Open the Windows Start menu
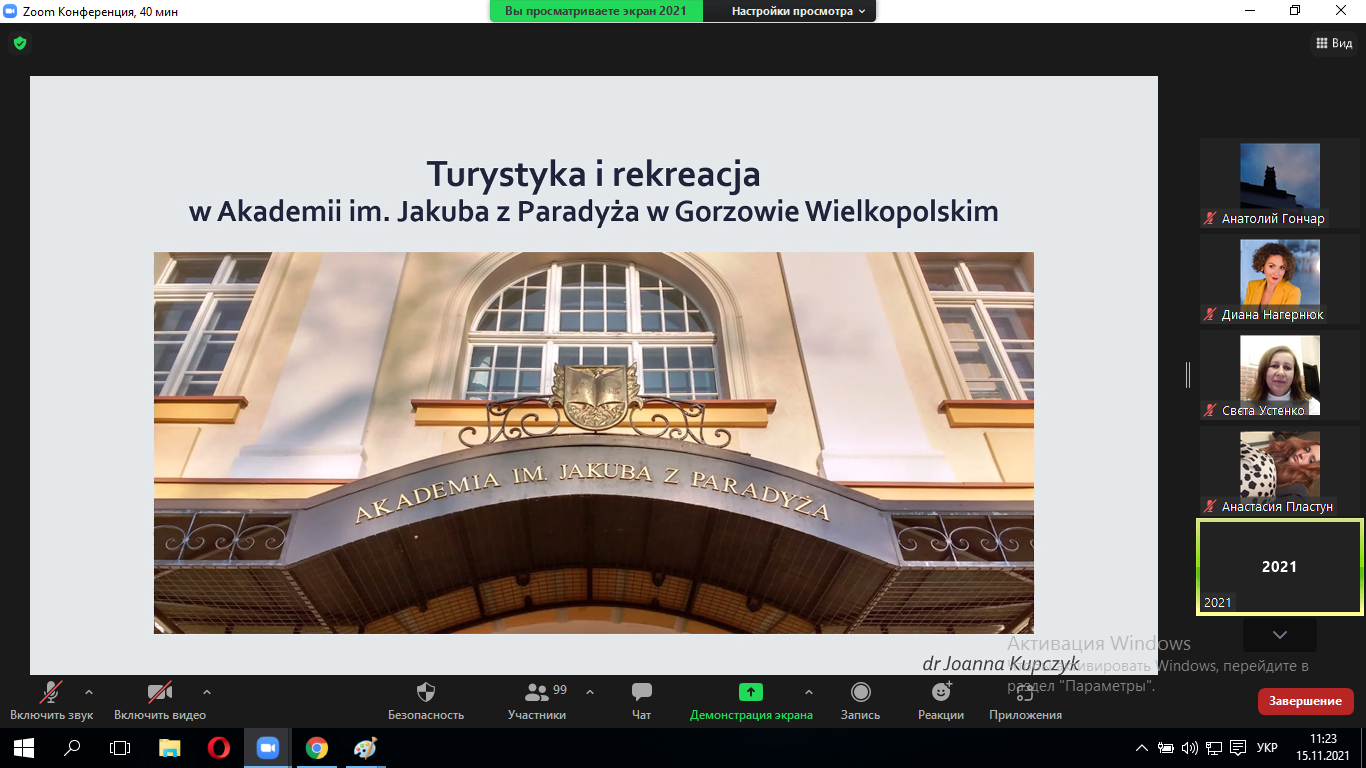The width and height of the screenshot is (1366, 768). 24,747
